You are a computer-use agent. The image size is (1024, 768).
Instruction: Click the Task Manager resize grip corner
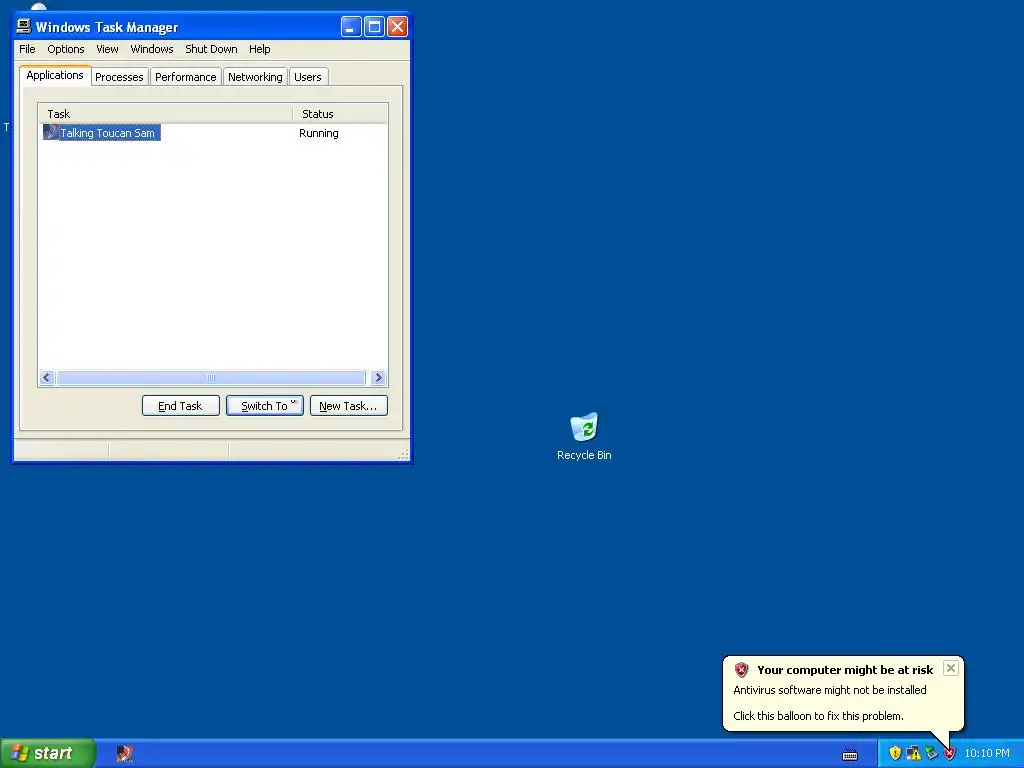tap(403, 454)
